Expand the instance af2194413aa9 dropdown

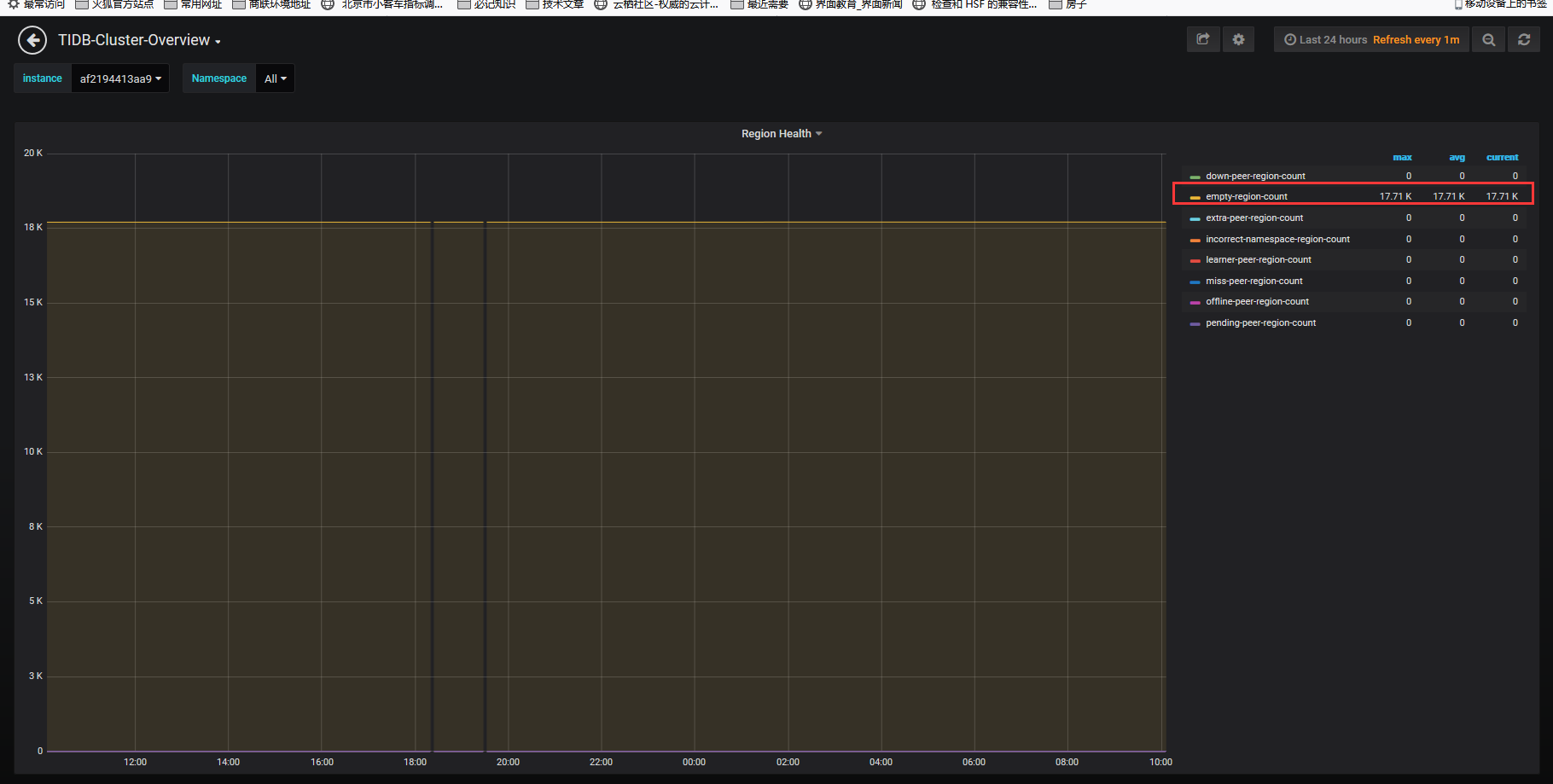pos(120,78)
